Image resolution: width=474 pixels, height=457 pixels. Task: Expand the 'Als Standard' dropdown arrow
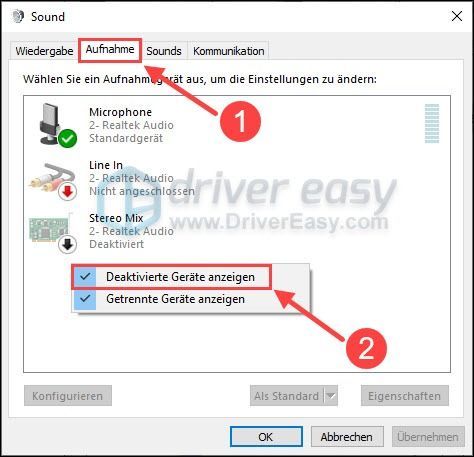click(x=331, y=396)
